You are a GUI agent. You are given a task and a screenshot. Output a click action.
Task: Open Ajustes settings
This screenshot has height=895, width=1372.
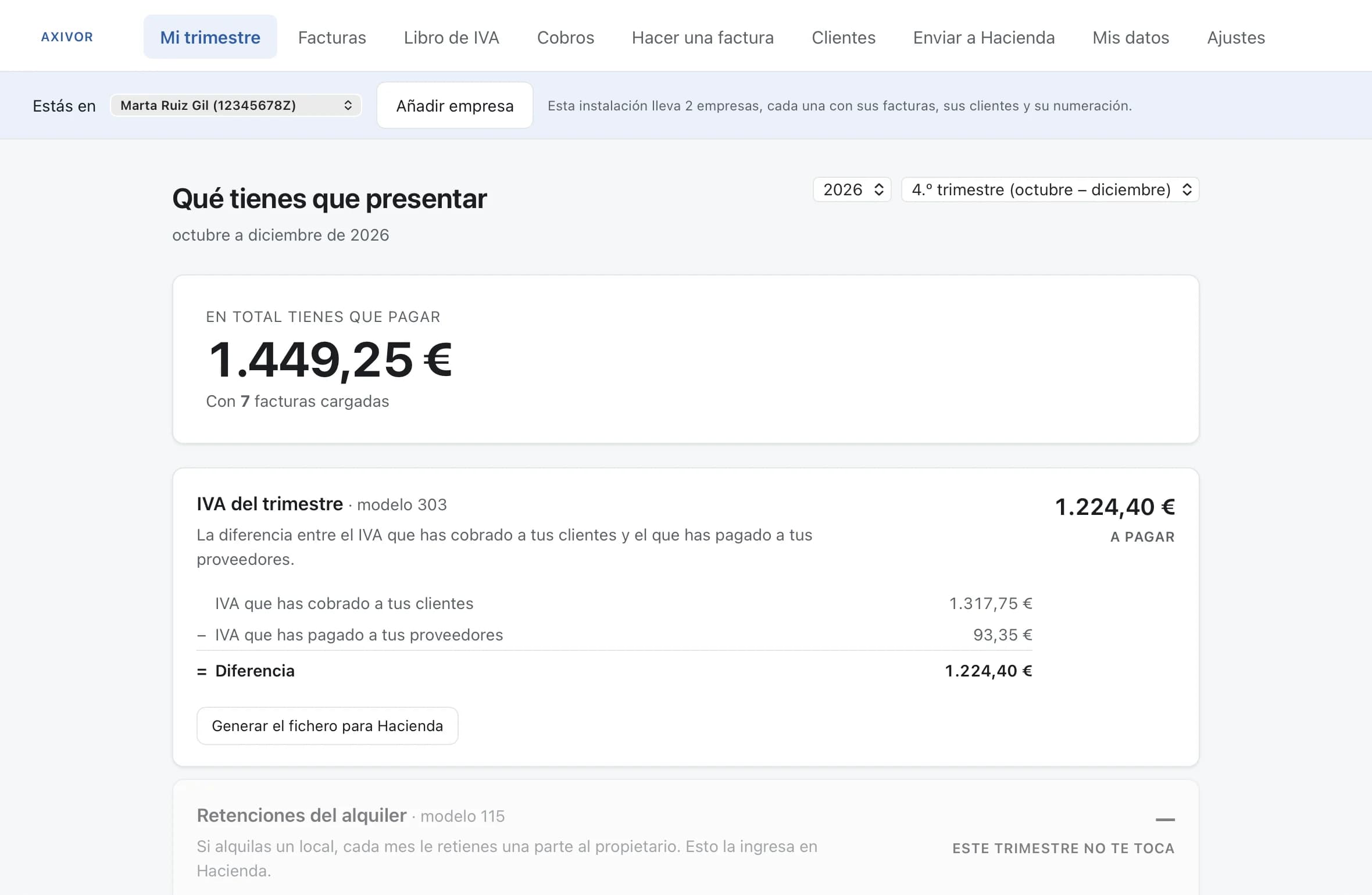click(1235, 37)
